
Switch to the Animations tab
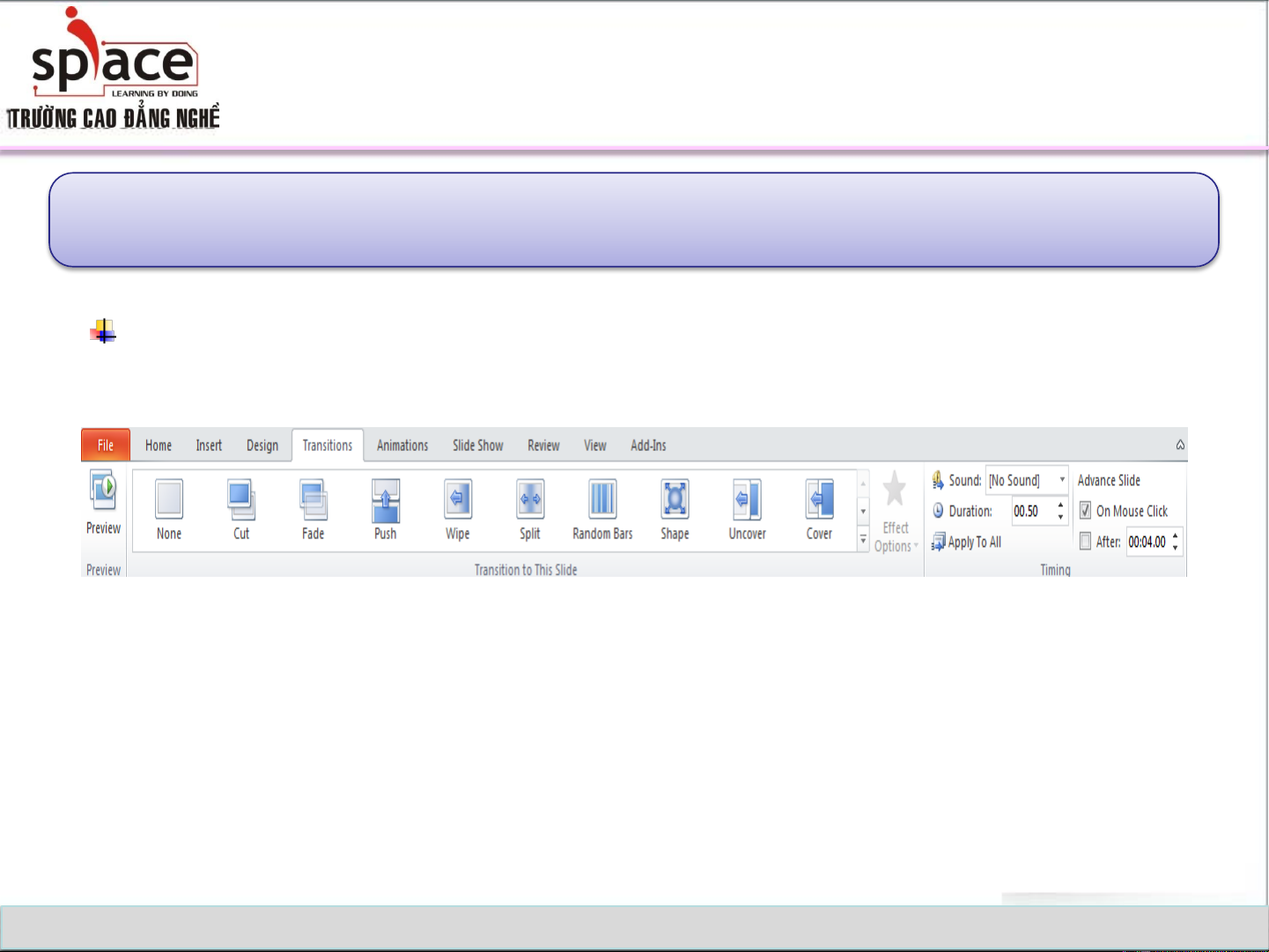(x=402, y=446)
